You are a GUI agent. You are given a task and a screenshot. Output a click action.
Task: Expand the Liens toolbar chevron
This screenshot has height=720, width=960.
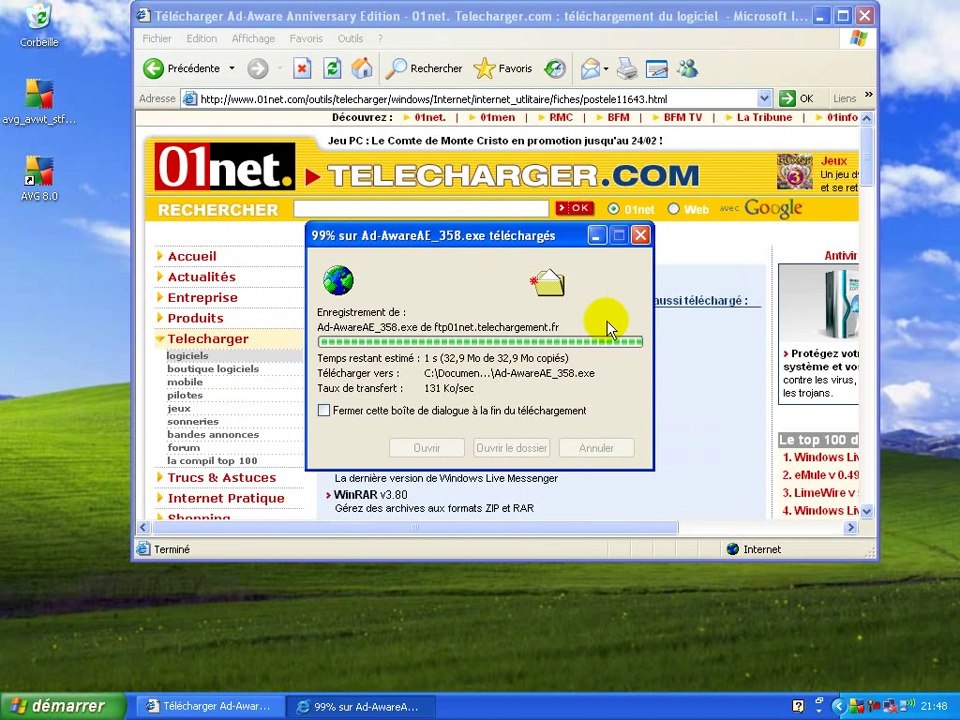[868, 95]
